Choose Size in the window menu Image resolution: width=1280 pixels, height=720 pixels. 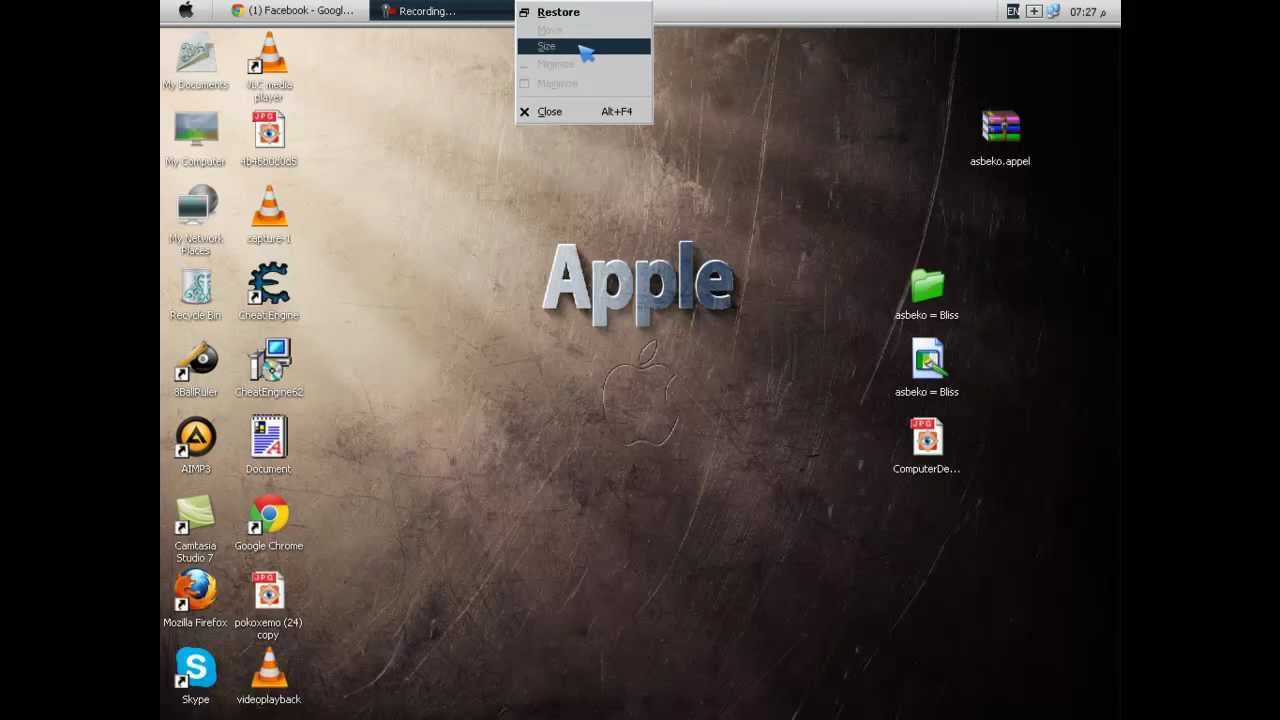point(584,46)
